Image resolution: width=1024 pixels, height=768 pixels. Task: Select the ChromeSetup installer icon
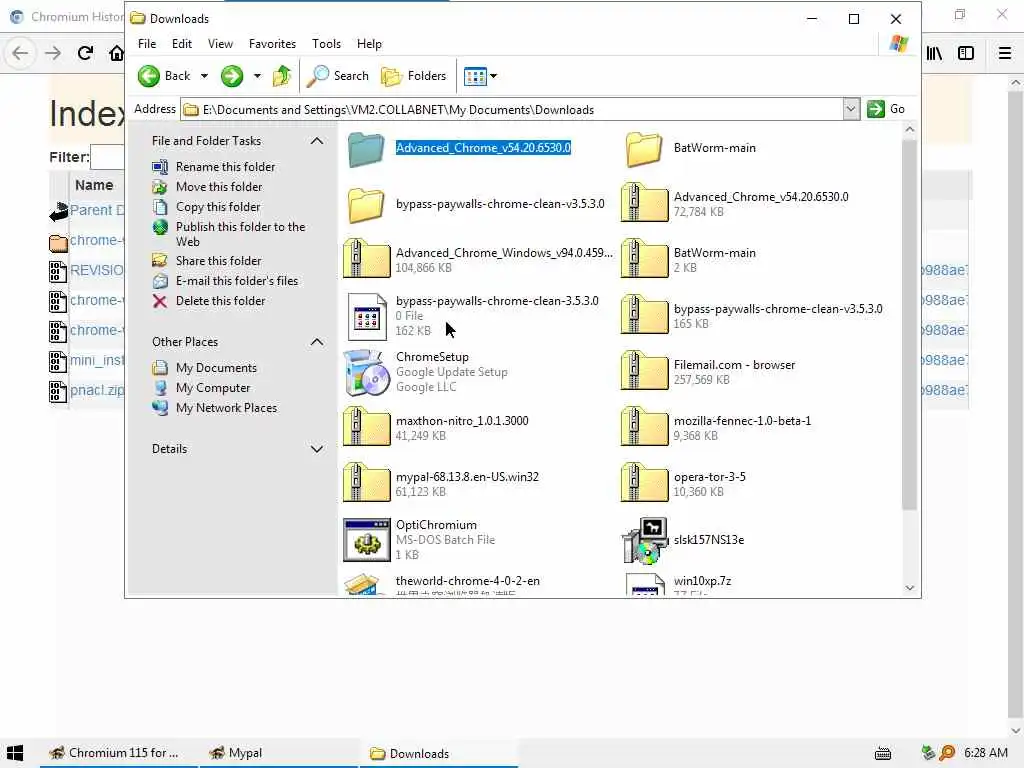pyautogui.click(x=366, y=372)
